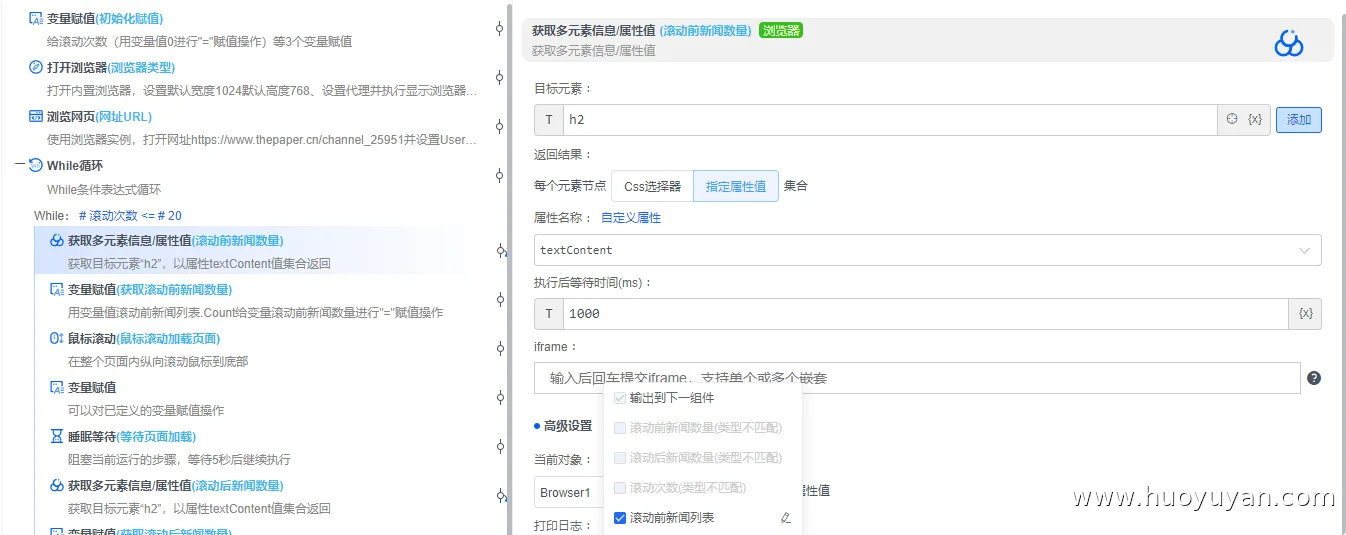Click the (滚动前新闻数量) header link
This screenshot has width=1346, height=535.
pyautogui.click(x=706, y=30)
